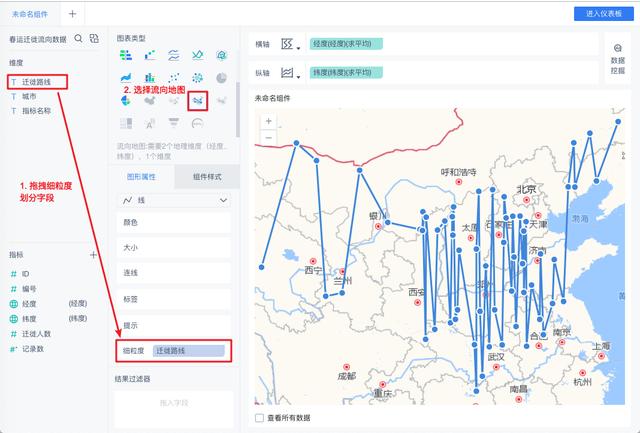
Task: Select the funnel chart type
Action: tap(174, 123)
